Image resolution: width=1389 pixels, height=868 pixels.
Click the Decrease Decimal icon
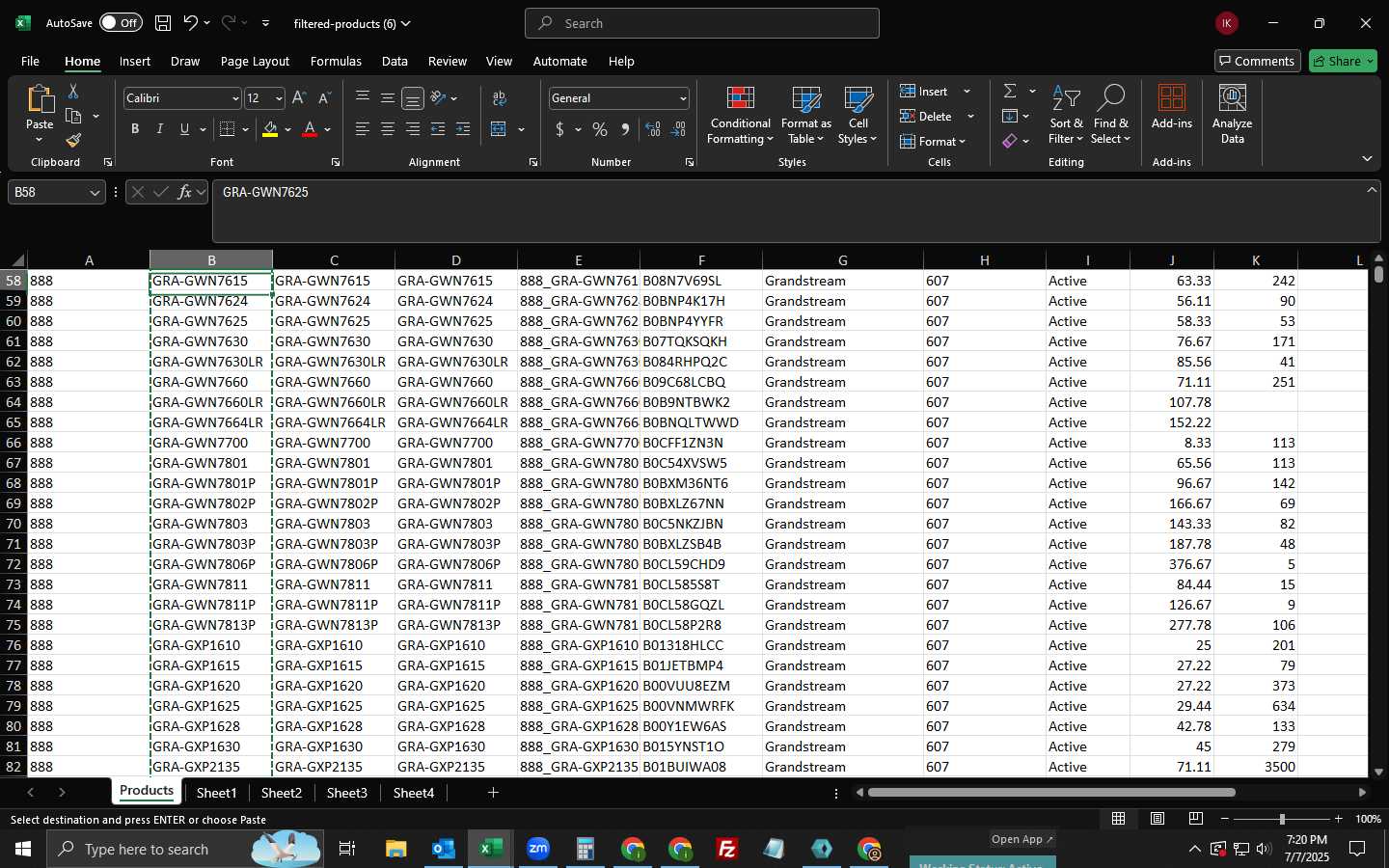pyautogui.click(x=678, y=129)
